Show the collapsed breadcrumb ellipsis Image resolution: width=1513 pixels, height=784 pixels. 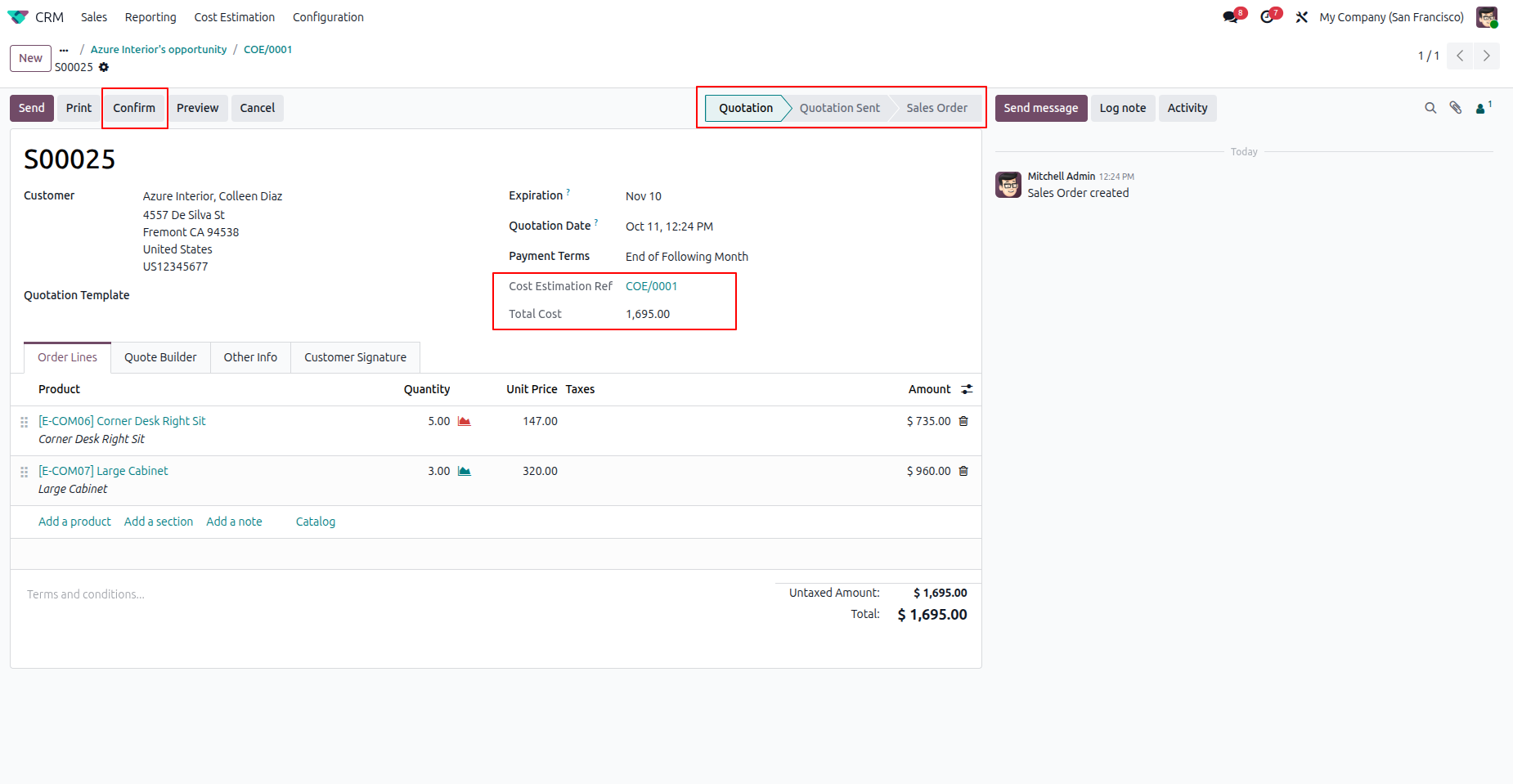(x=64, y=50)
